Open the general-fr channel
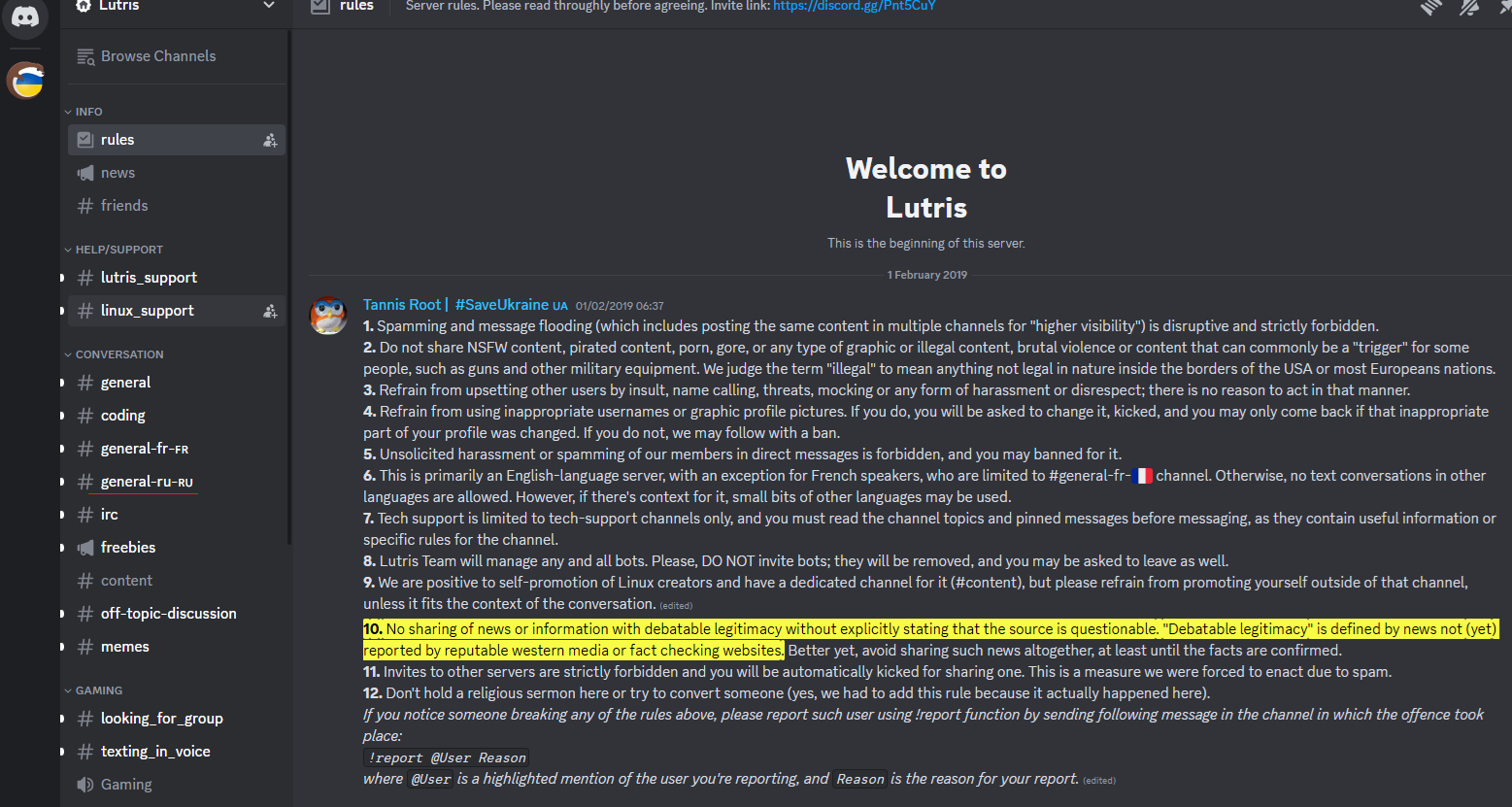This screenshot has width=1512, height=807. tap(177, 449)
